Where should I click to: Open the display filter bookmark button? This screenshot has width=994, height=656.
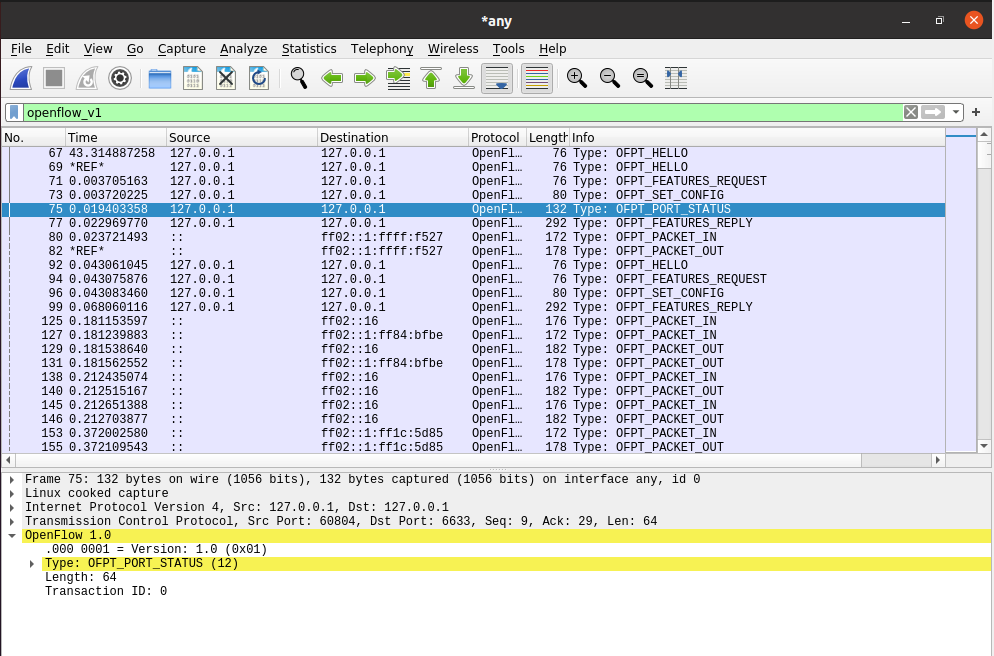pos(14,112)
